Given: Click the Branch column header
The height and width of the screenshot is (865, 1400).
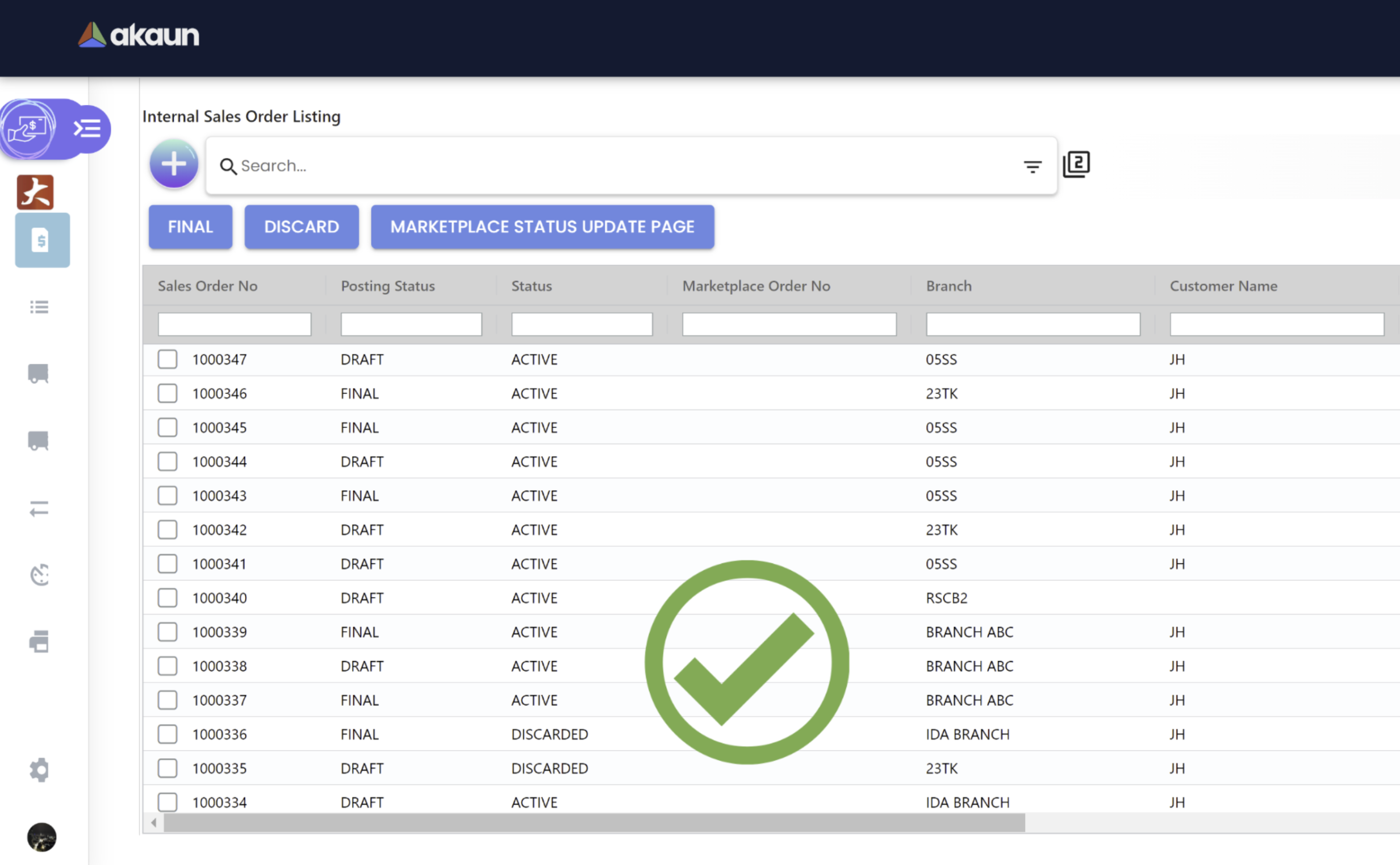Looking at the screenshot, I should click(x=949, y=286).
